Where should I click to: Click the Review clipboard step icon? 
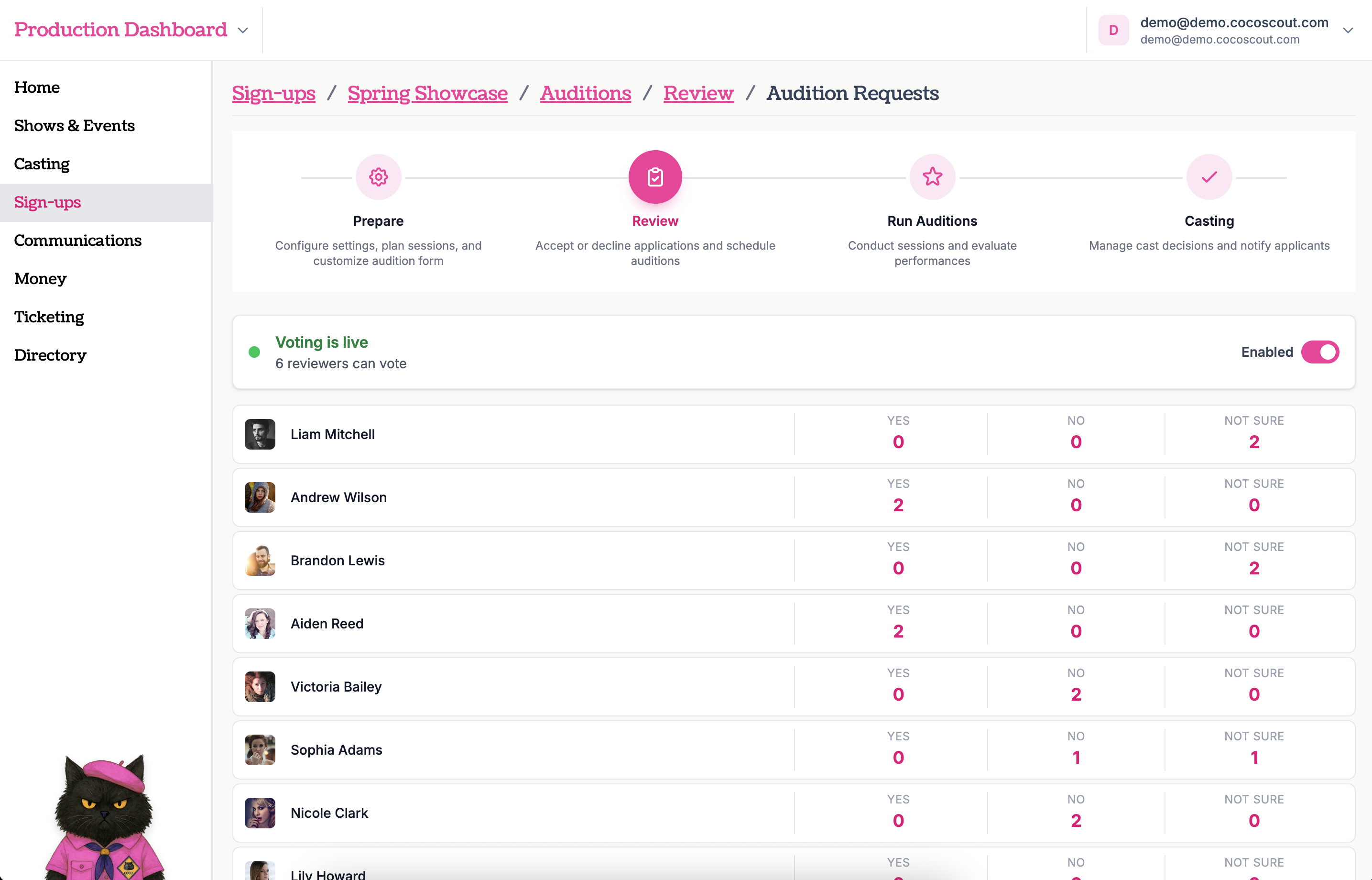655,177
